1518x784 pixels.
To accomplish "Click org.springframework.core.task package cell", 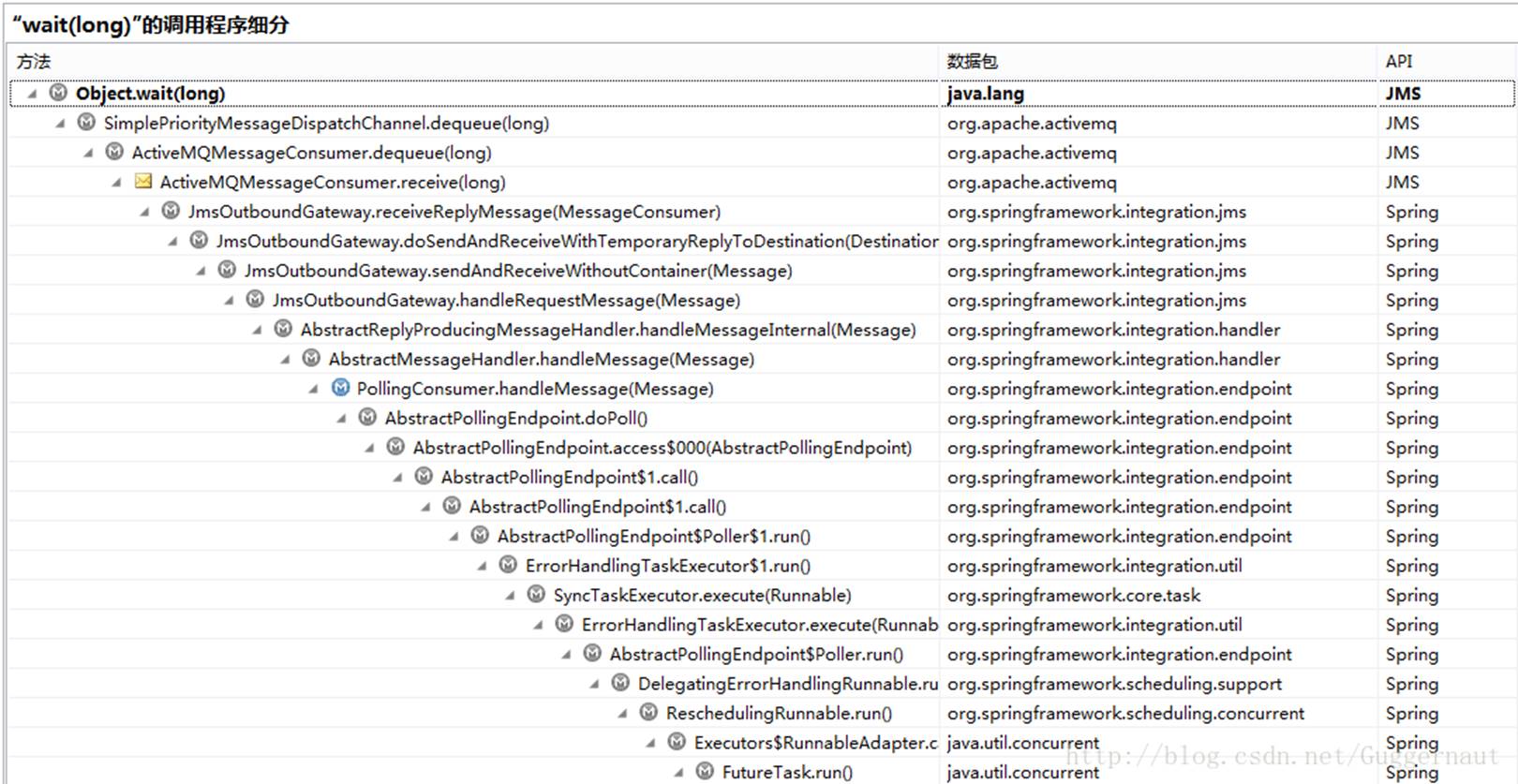I will pos(1073,595).
